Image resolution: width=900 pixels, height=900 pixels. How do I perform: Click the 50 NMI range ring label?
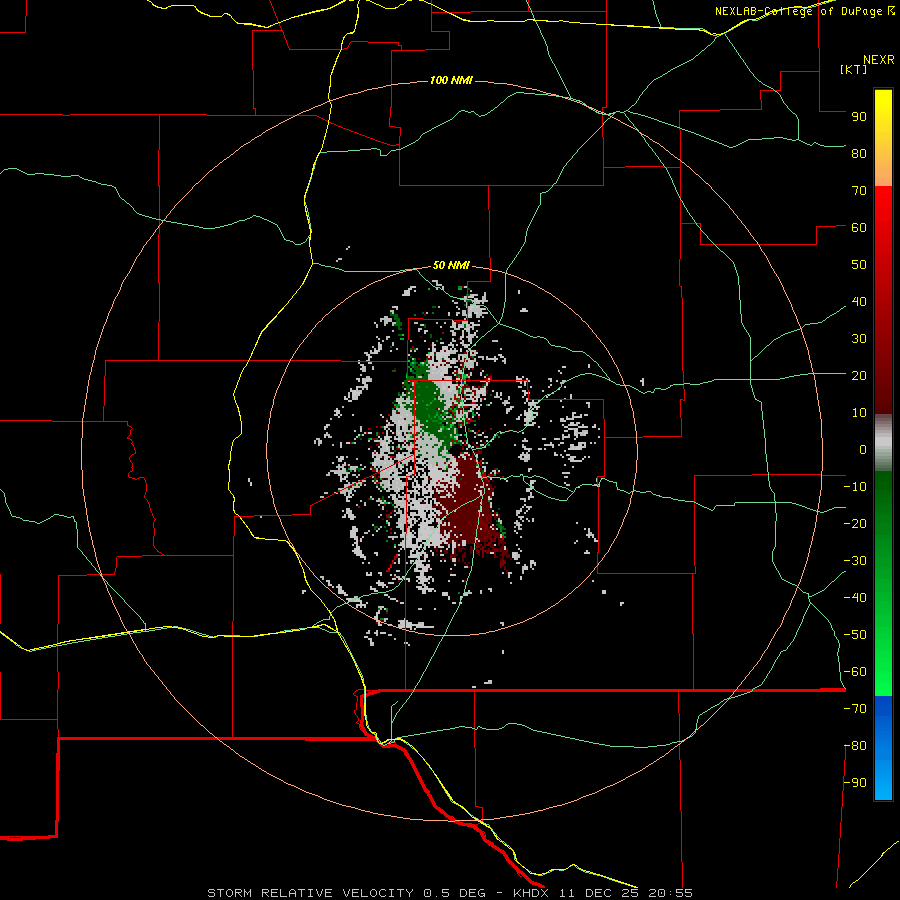451,265
